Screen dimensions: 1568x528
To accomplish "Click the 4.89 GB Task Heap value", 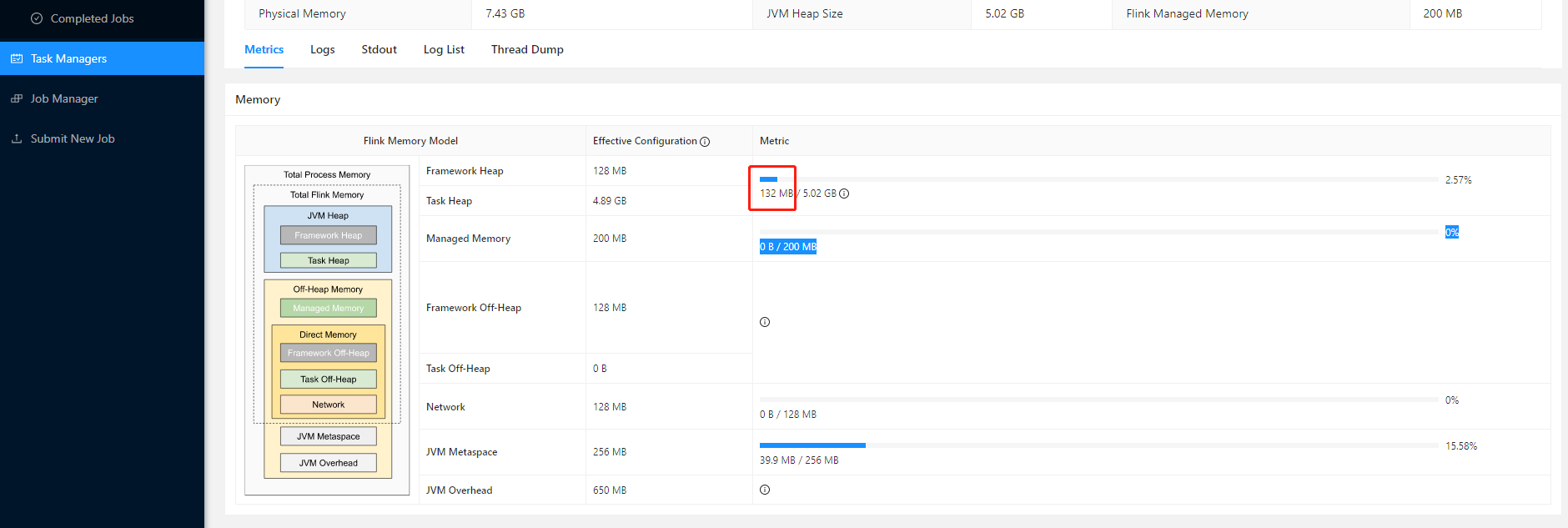I will (x=610, y=201).
